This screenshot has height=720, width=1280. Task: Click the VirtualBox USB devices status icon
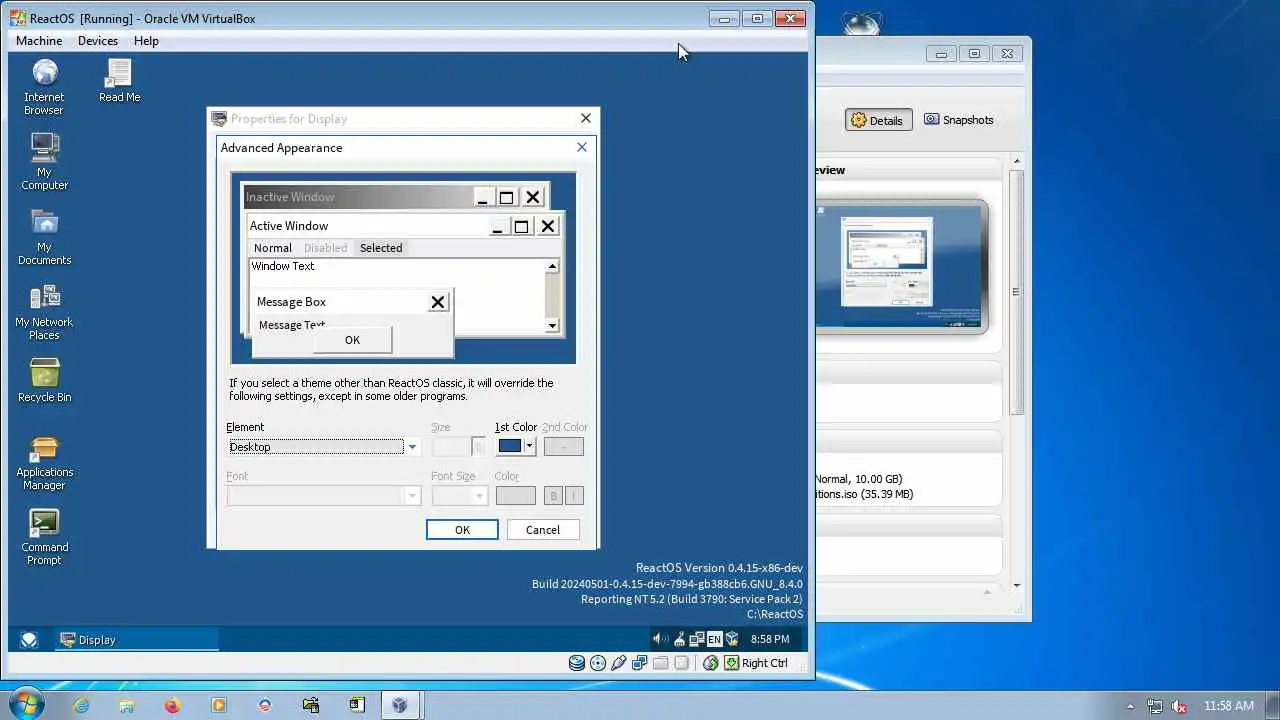pos(619,663)
